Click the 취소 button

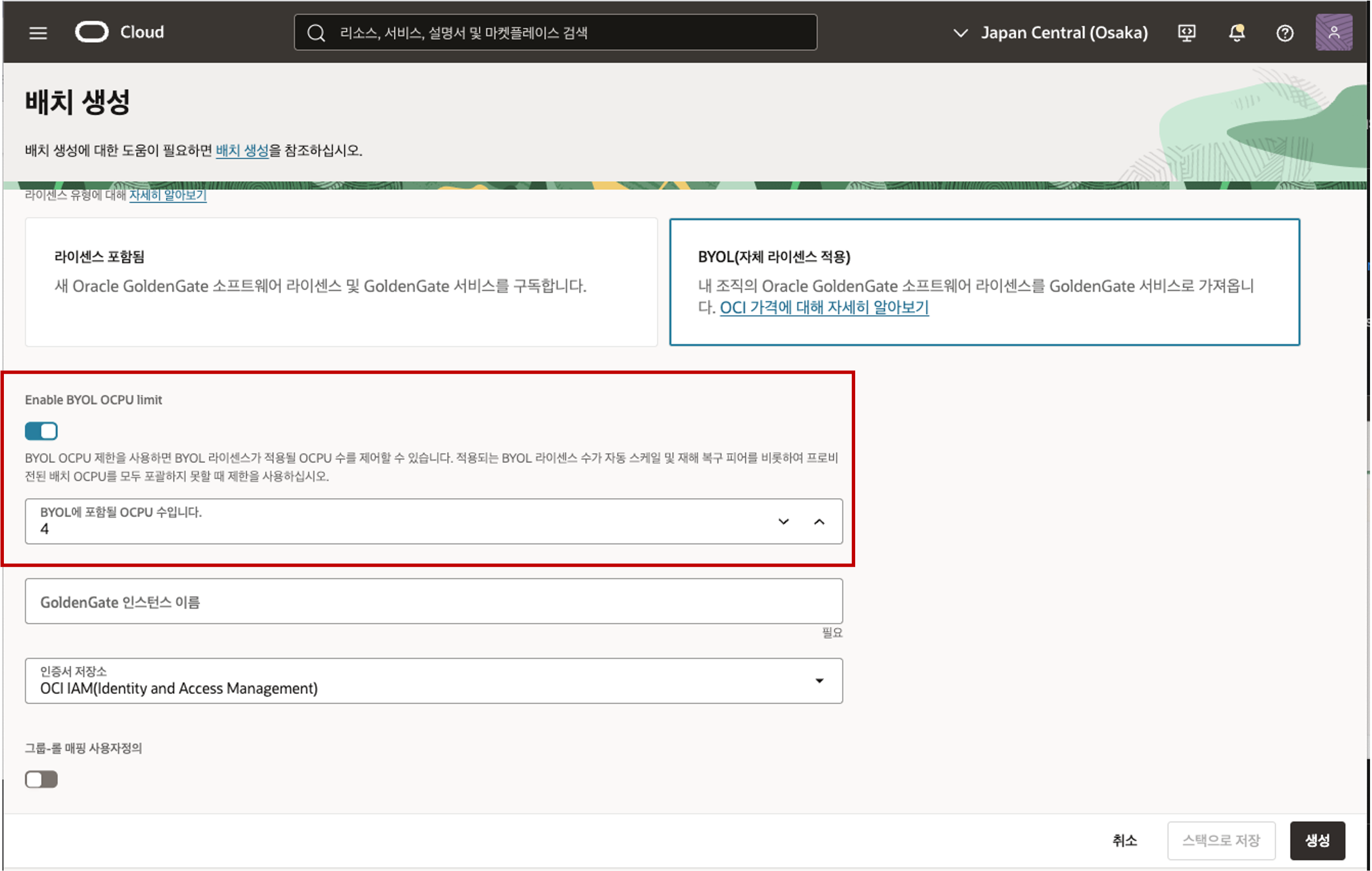[1124, 840]
